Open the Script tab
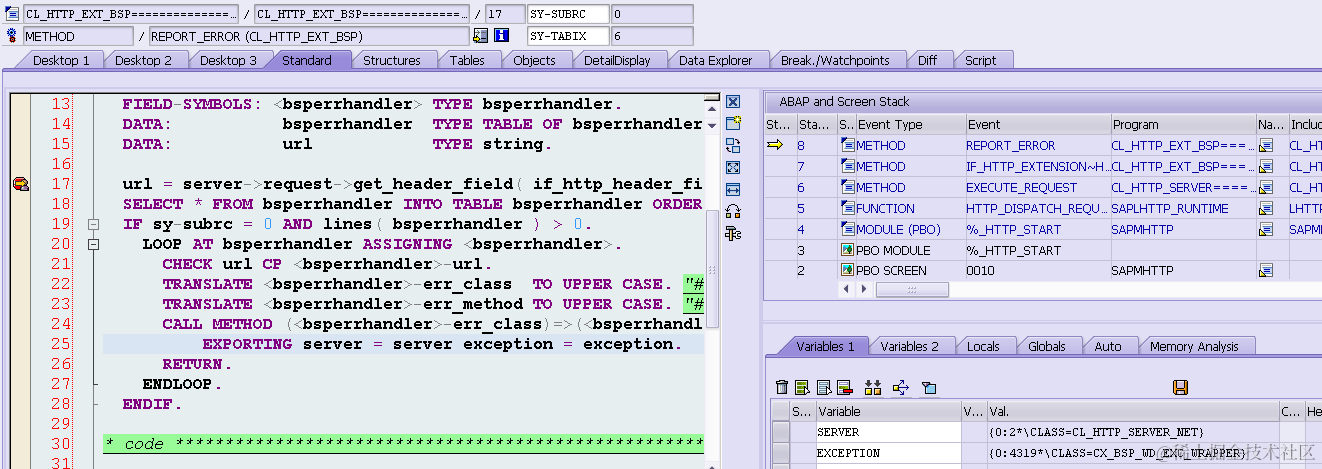1322x469 pixels. 980,60
